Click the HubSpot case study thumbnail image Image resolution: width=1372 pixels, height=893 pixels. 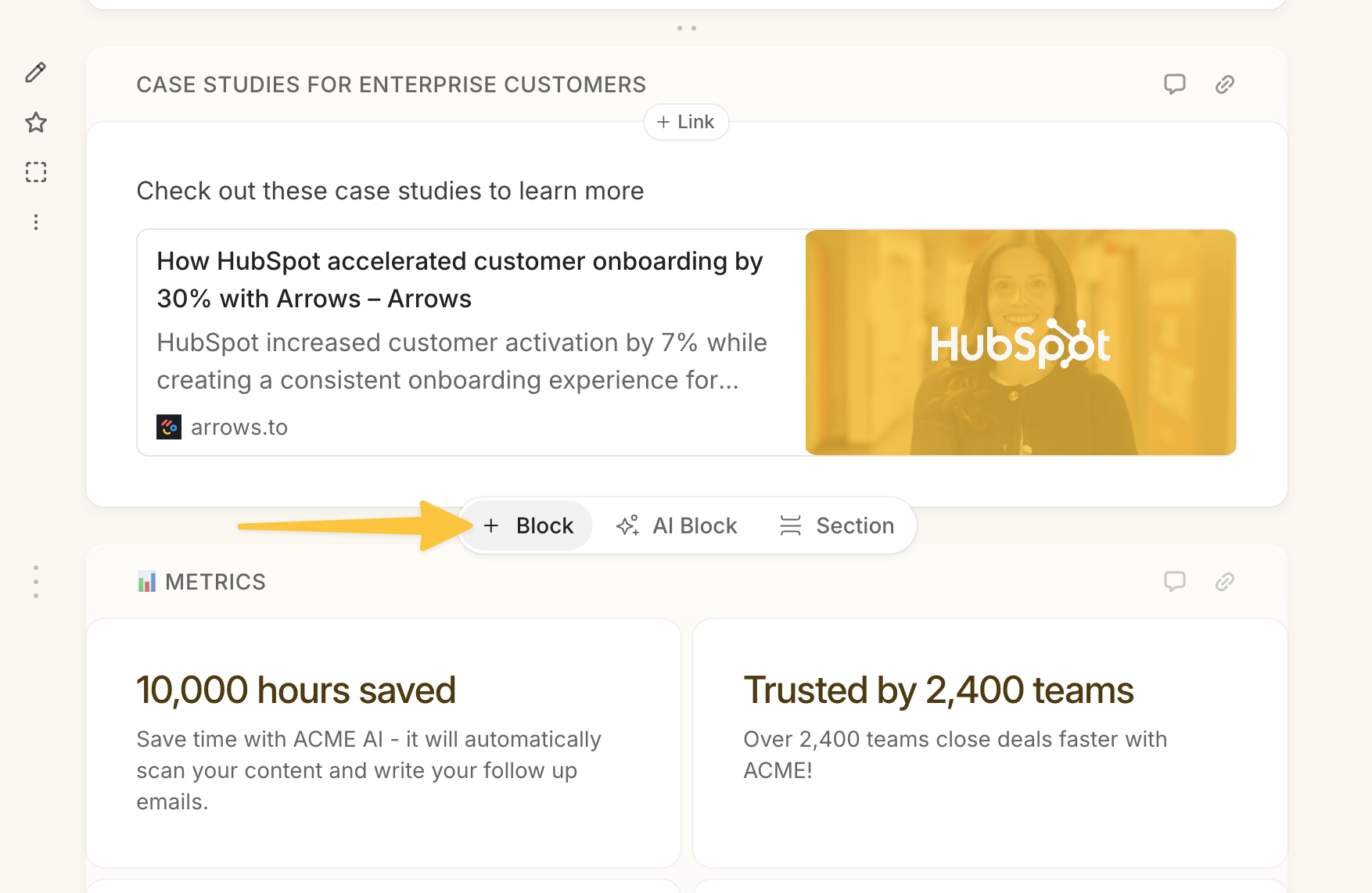pyautogui.click(x=1020, y=342)
